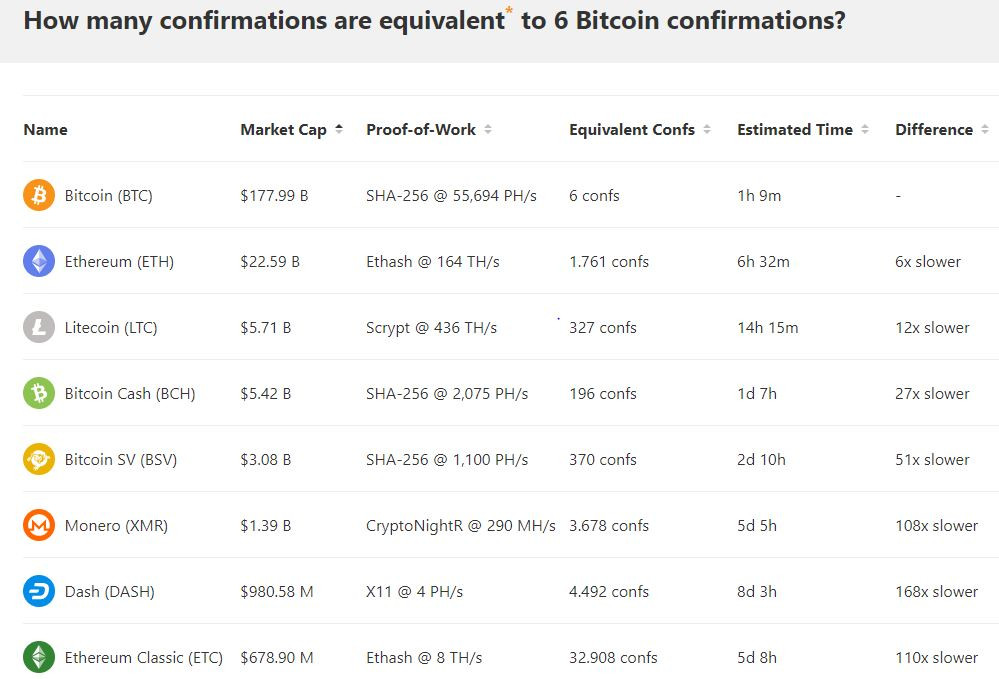The image size is (999, 679).
Task: Sort by Market Cap using its arrows
Action: tap(339, 129)
